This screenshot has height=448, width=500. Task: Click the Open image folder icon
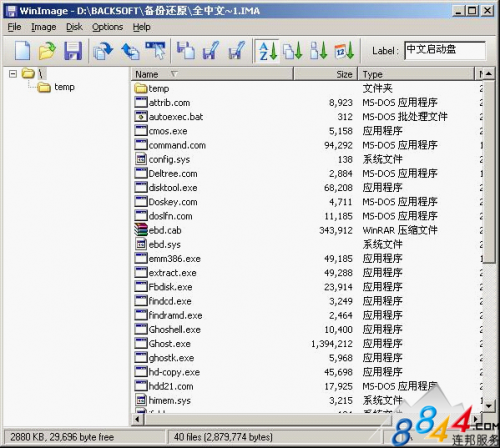click(x=47, y=51)
